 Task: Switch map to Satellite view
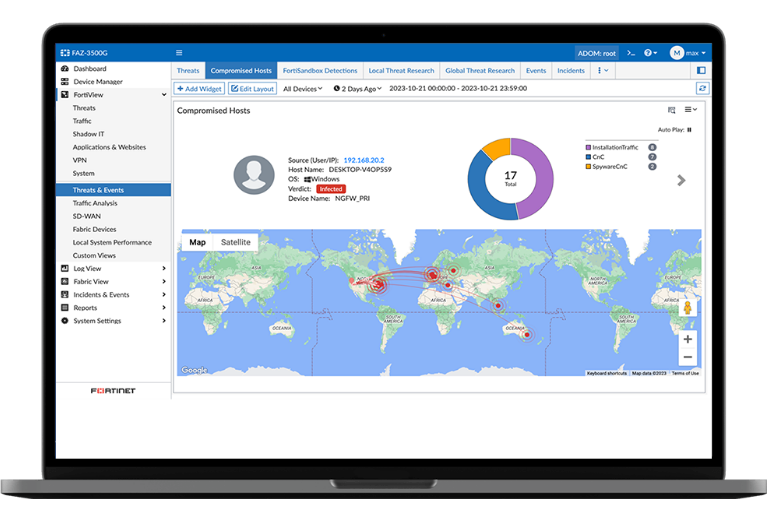[236, 242]
